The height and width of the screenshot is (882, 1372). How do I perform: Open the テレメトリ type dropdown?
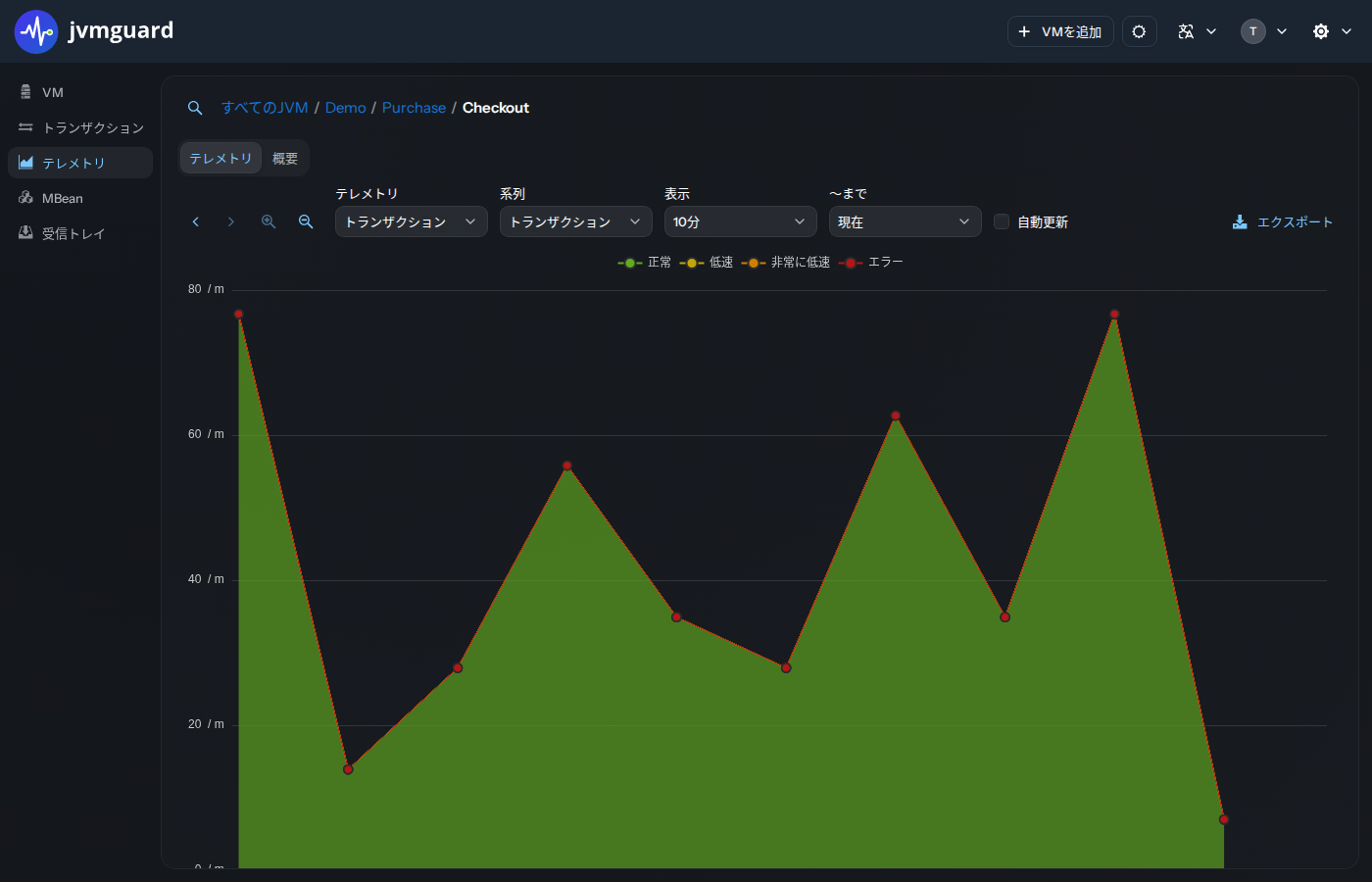pos(412,221)
